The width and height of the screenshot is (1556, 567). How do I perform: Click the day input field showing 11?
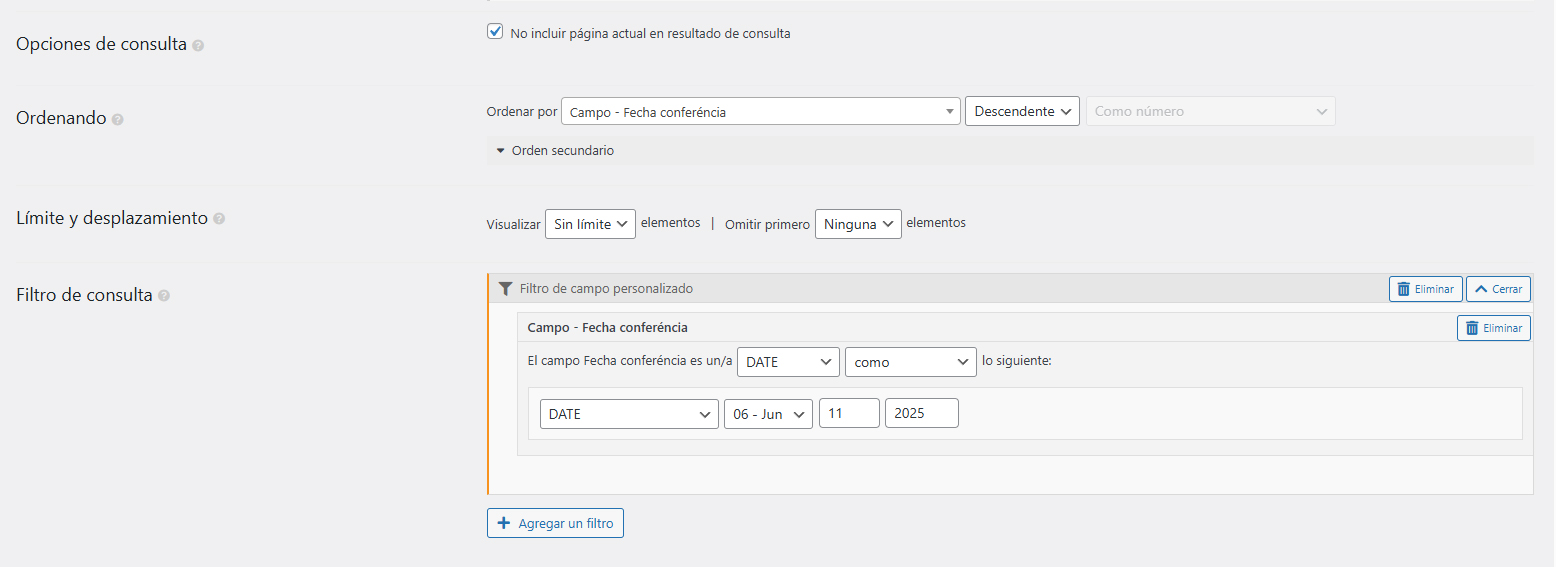849,414
